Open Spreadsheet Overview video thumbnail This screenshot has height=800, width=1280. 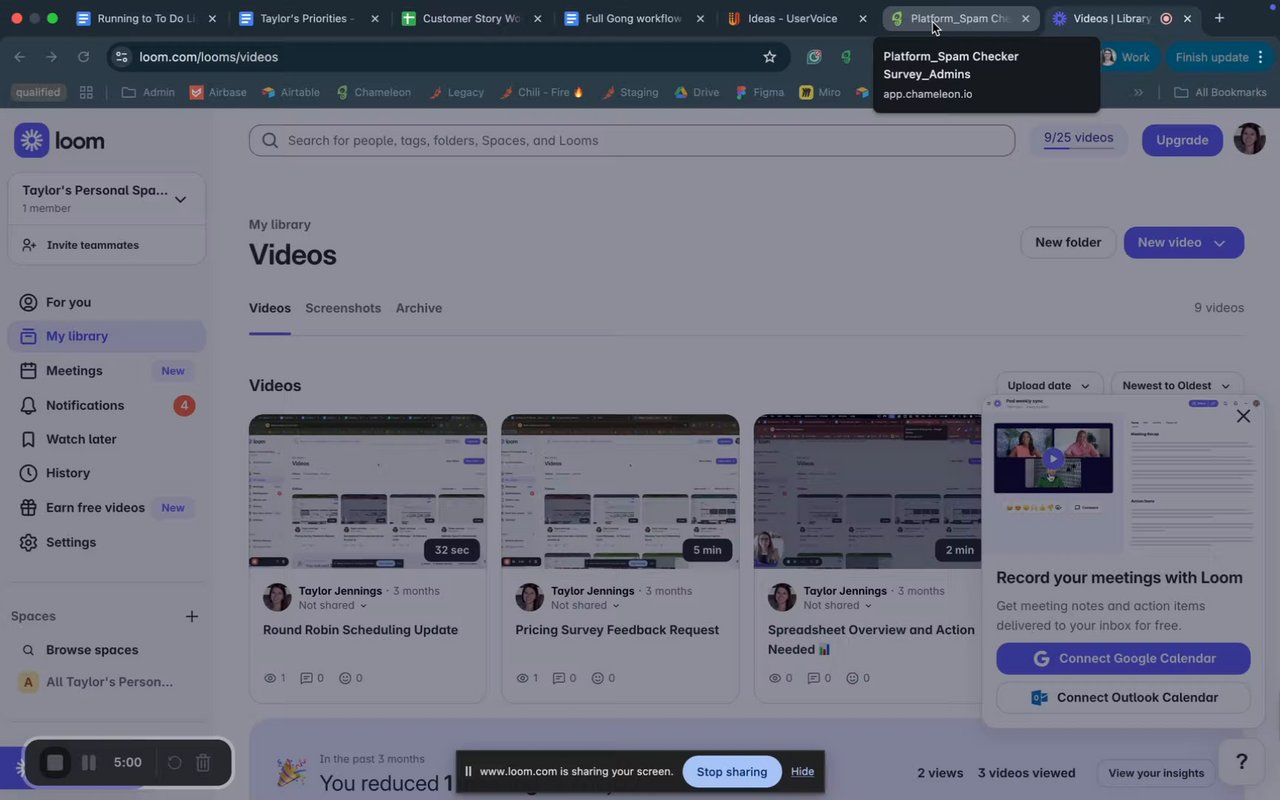(868, 491)
